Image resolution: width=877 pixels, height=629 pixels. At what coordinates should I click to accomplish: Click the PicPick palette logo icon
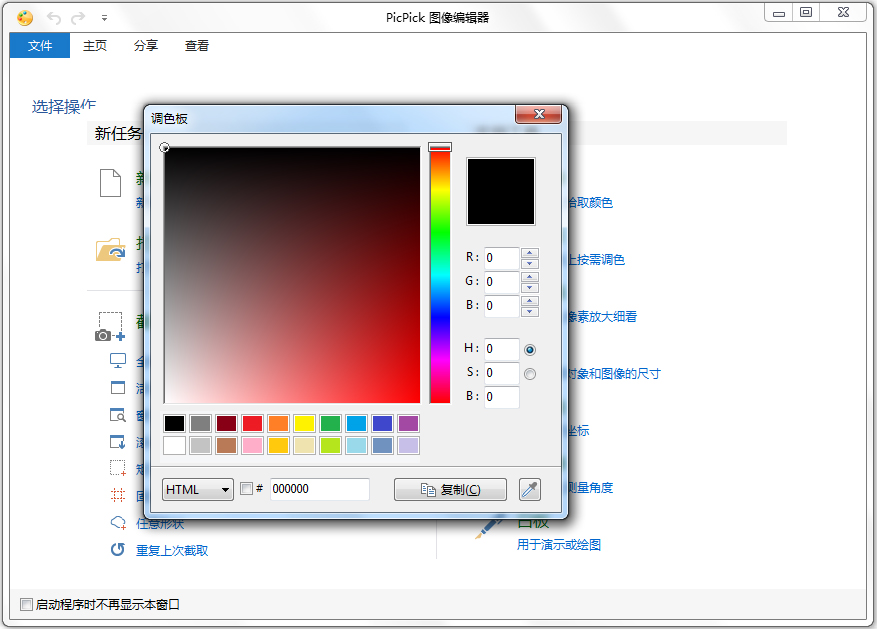pyautogui.click(x=25, y=17)
